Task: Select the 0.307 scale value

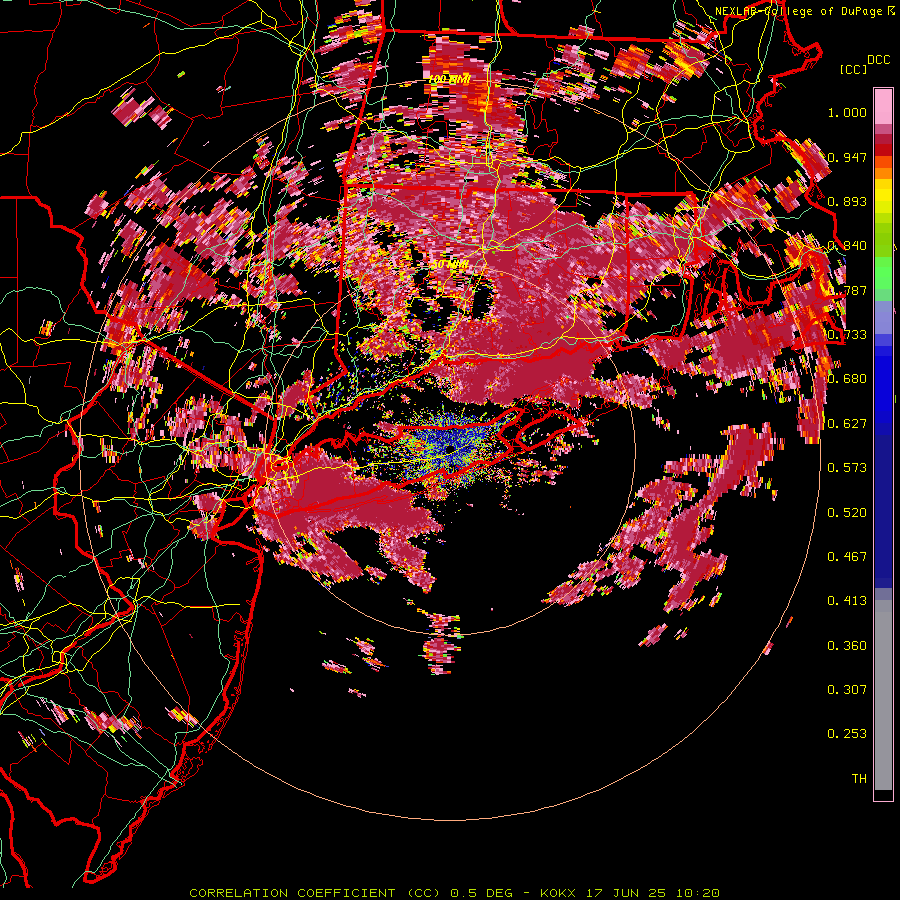Action: 847,690
